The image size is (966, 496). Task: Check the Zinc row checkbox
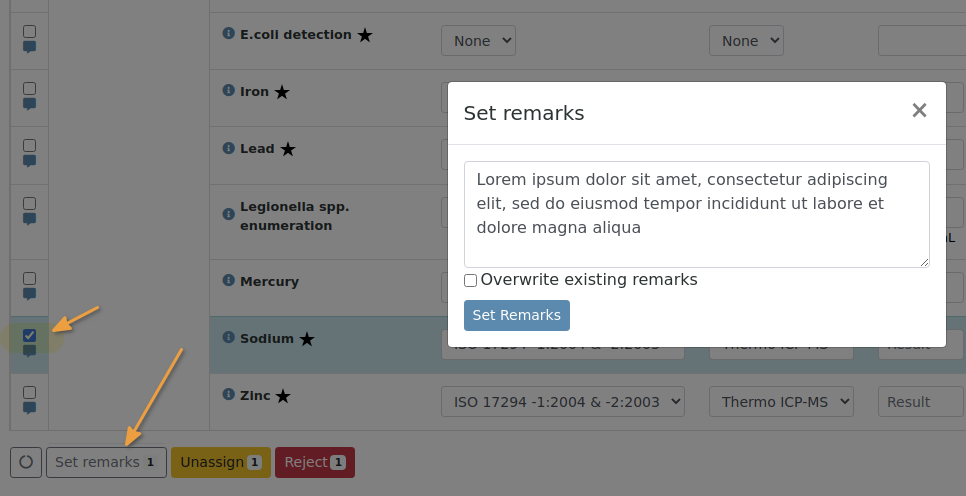pyautogui.click(x=29, y=392)
